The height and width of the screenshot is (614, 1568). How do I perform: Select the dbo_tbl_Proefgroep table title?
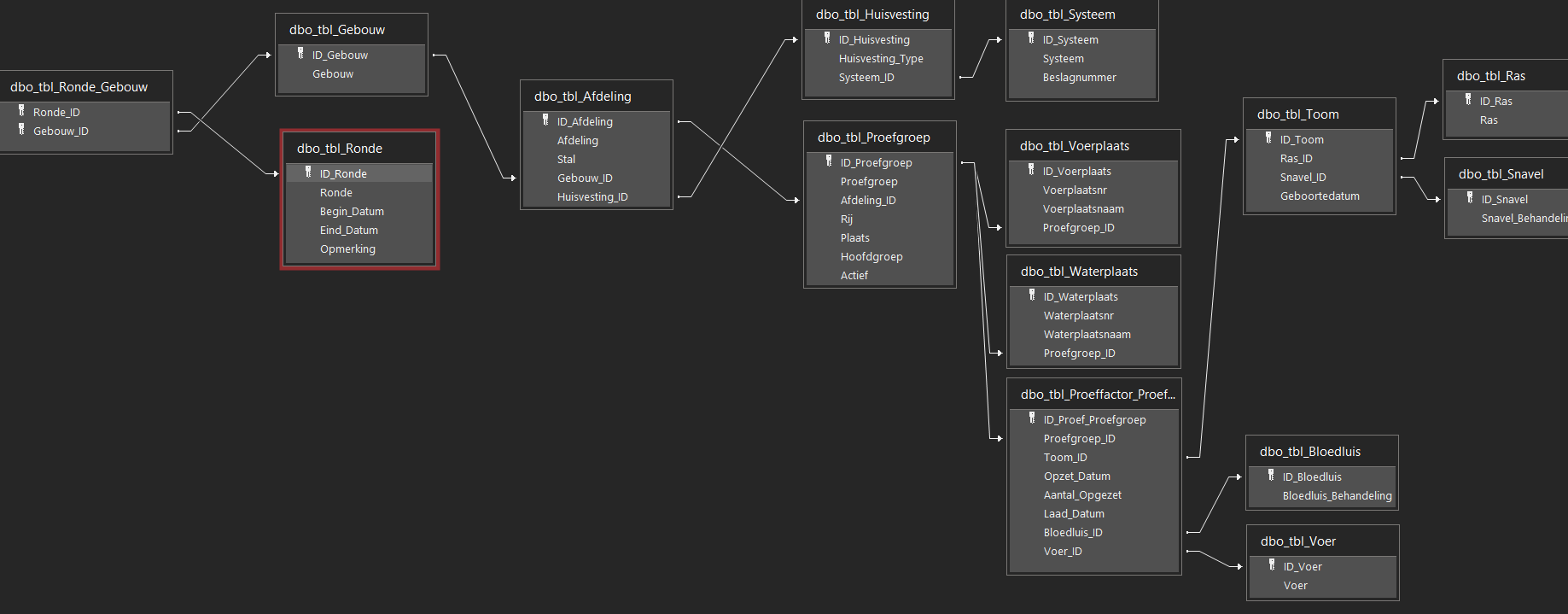point(873,137)
